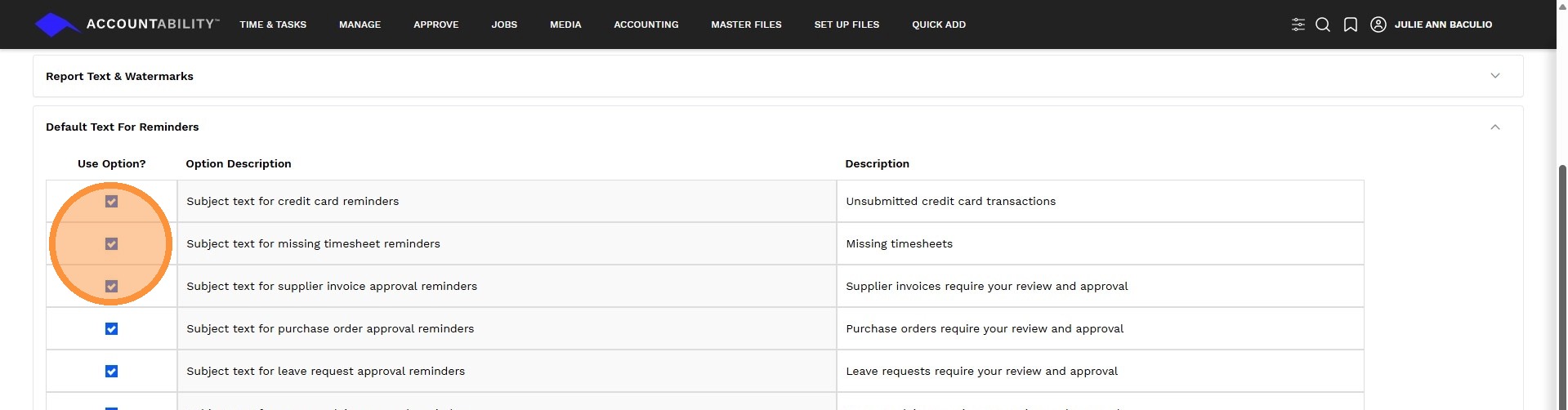Image resolution: width=1568 pixels, height=410 pixels.
Task: Uncheck supplier invoice approval reminders checkbox
Action: pyautogui.click(x=112, y=287)
